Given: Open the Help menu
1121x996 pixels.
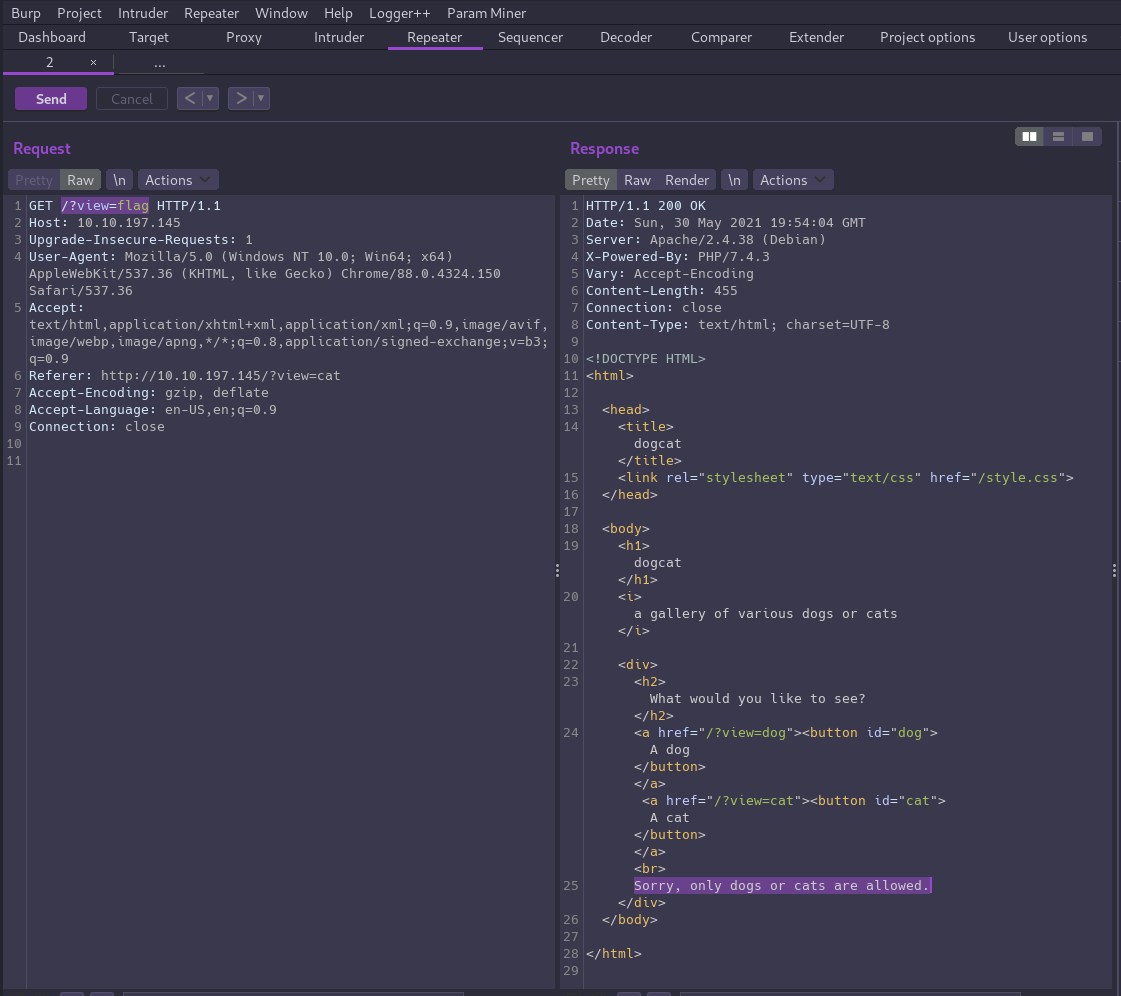Looking at the screenshot, I should click(x=338, y=13).
